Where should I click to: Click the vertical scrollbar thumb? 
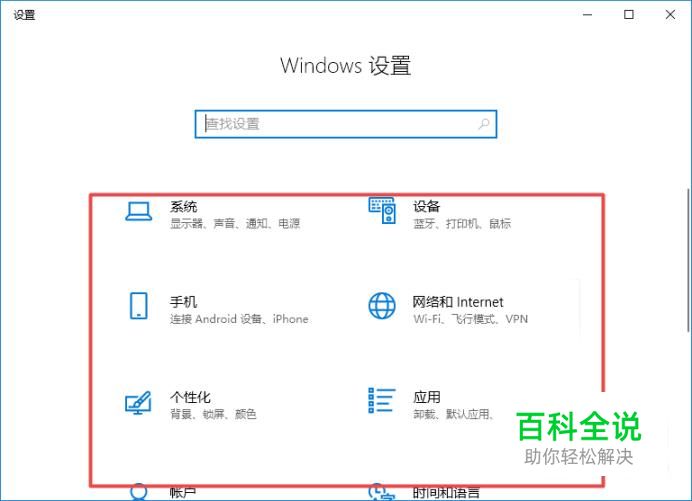[x=689, y=260]
